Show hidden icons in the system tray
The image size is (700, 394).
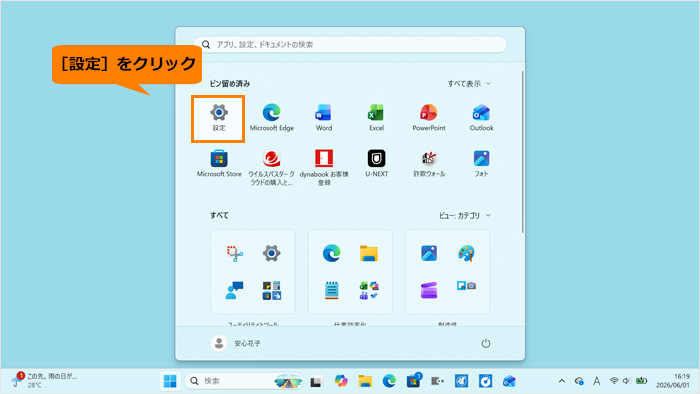point(562,381)
